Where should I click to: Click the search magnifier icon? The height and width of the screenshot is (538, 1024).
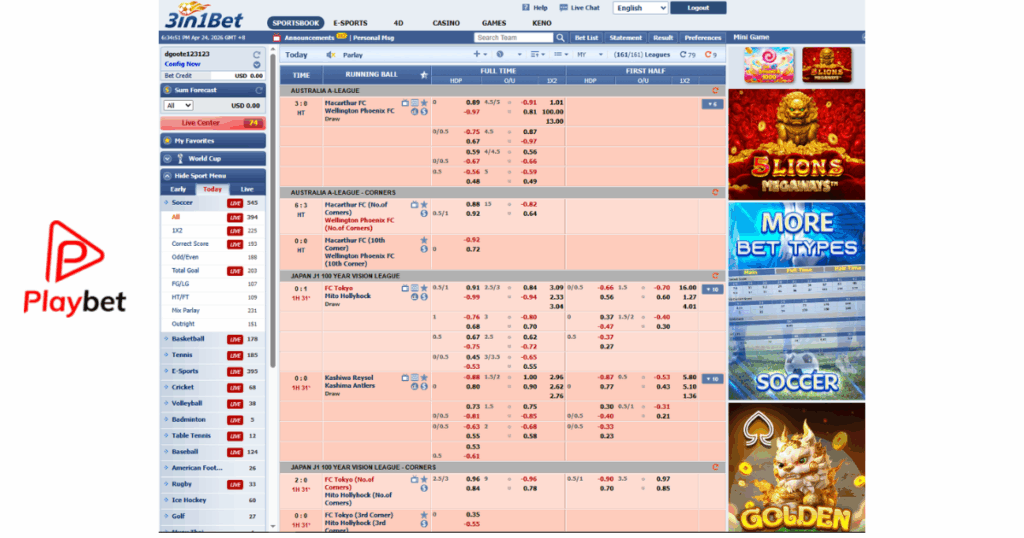[x=560, y=38]
